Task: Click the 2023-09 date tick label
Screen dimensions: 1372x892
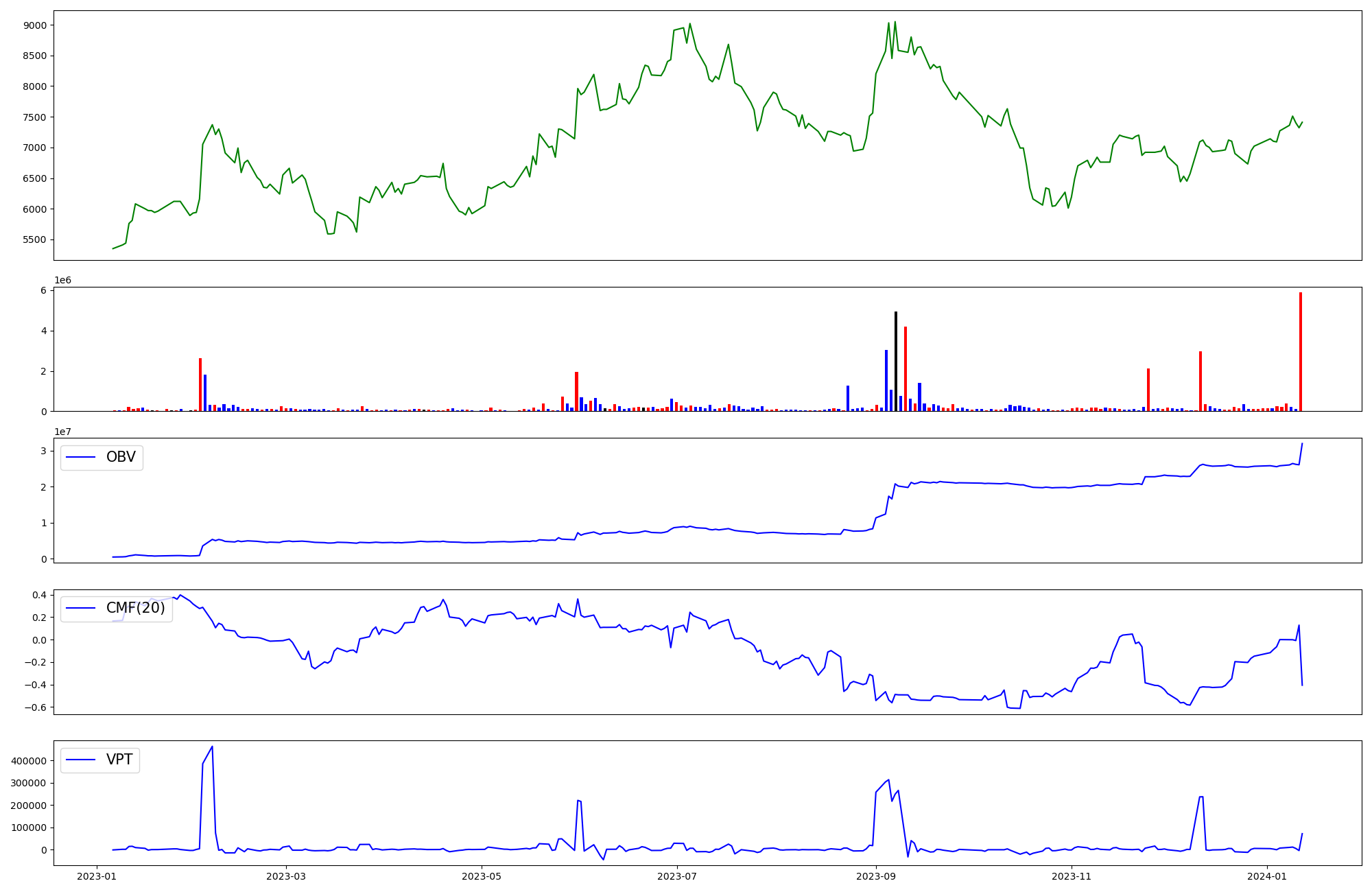Action: pos(876,876)
